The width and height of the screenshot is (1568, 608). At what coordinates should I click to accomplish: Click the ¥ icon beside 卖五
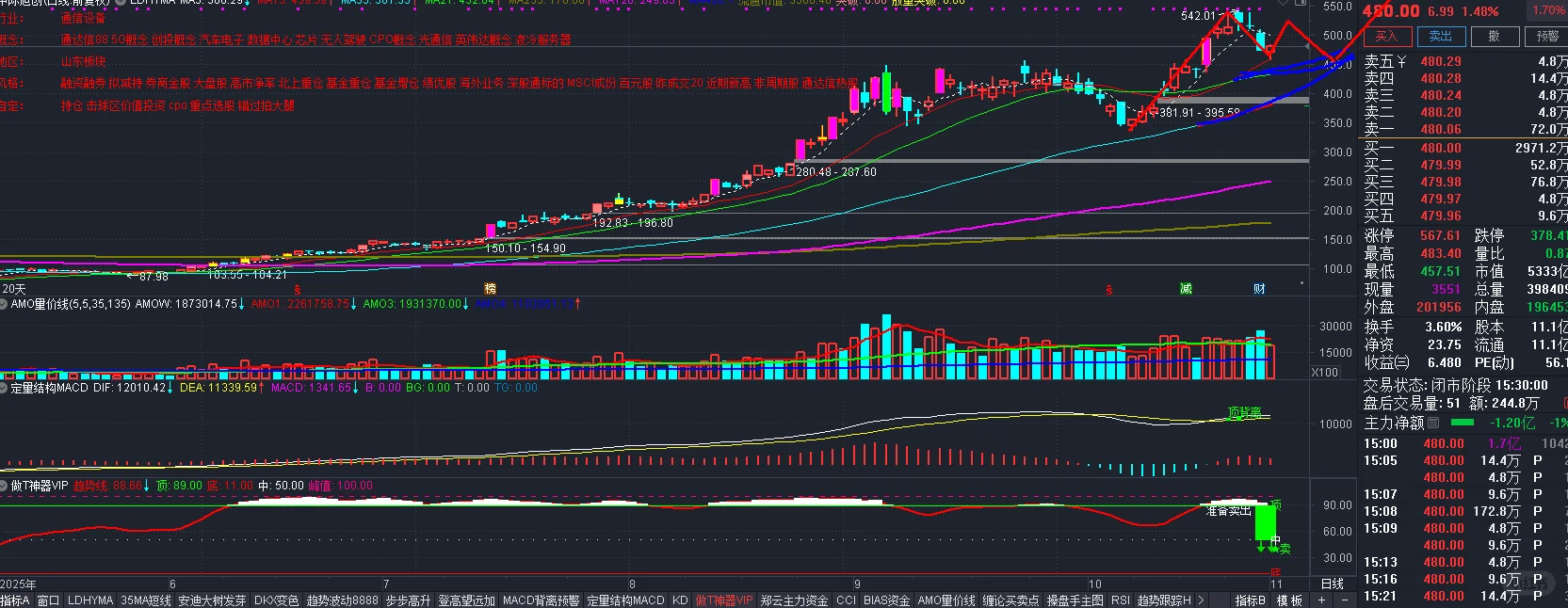click(1401, 61)
